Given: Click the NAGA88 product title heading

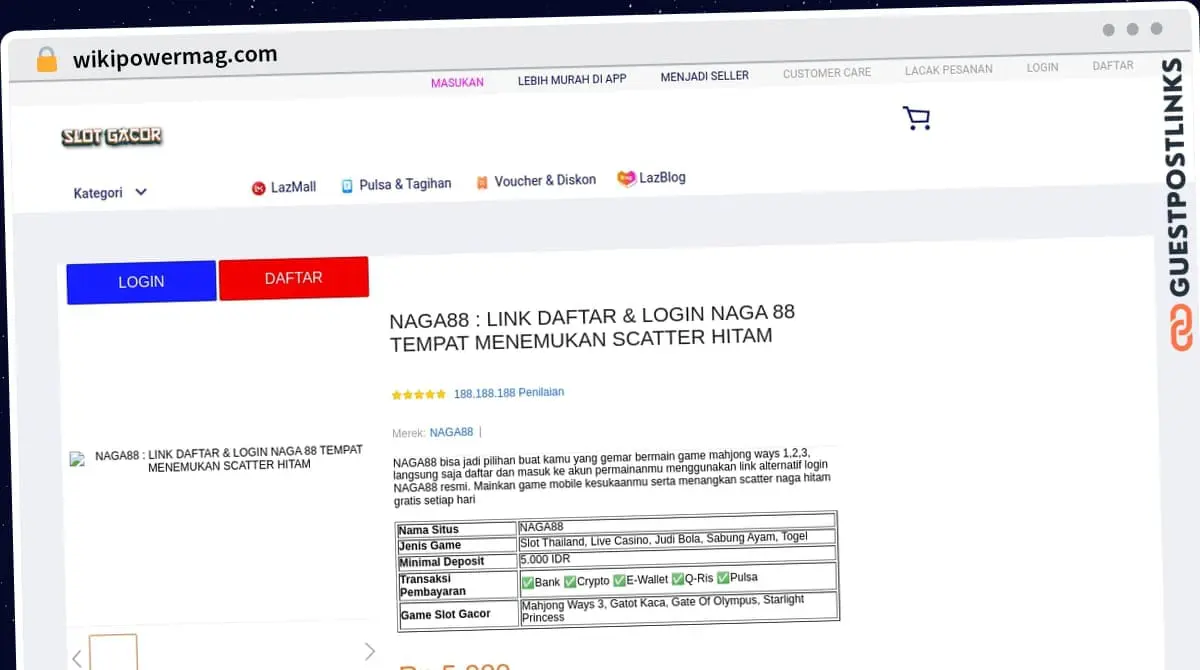Looking at the screenshot, I should pos(591,327).
